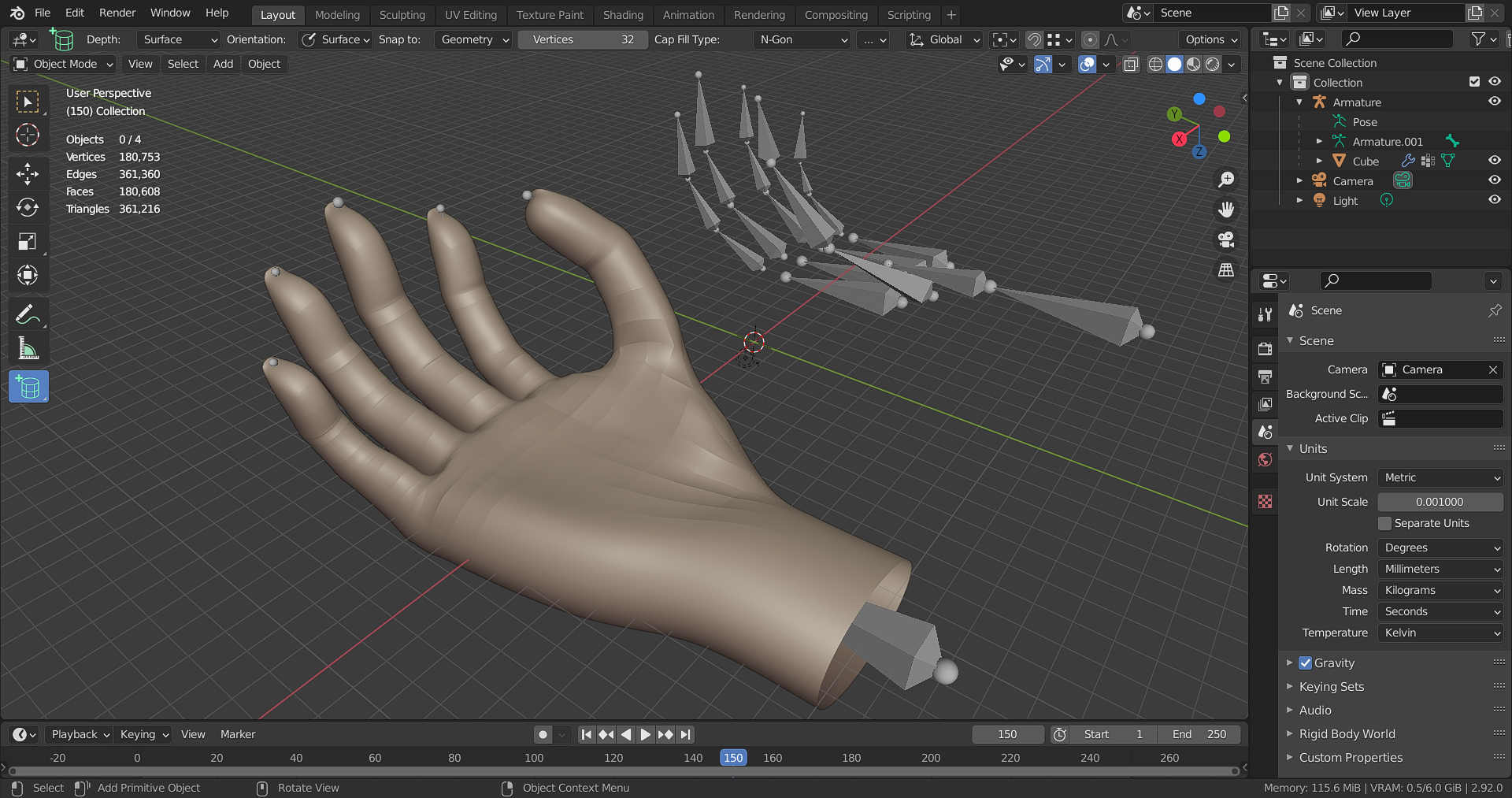Select the Transform tool

click(28, 276)
